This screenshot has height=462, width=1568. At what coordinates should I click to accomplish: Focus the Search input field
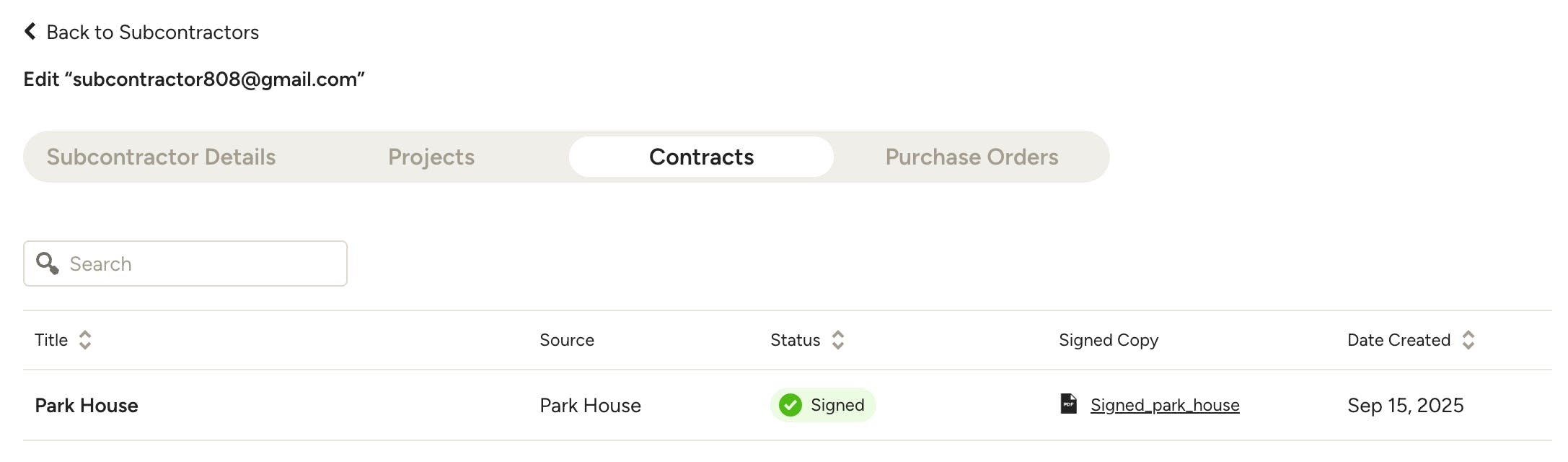(x=202, y=263)
